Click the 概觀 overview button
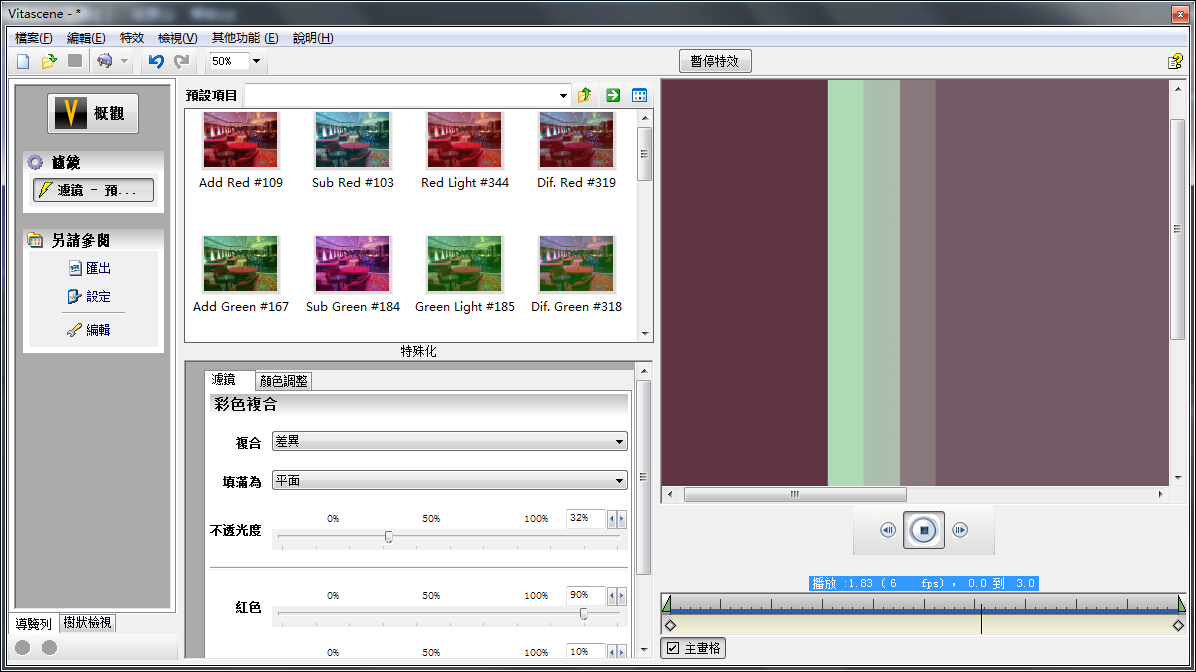1196x672 pixels. pyautogui.click(x=93, y=114)
